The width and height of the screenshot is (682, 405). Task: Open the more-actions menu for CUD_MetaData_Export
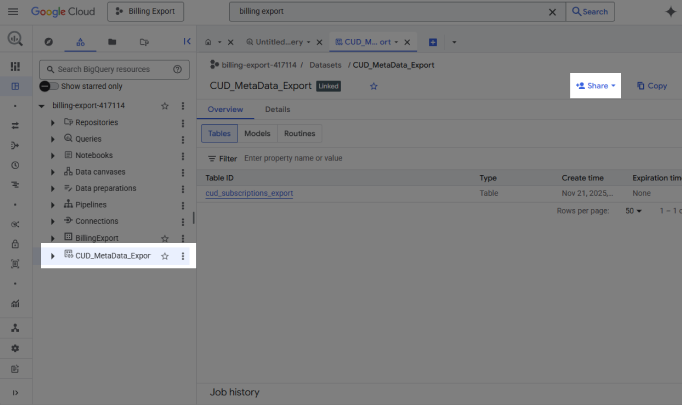click(x=182, y=256)
